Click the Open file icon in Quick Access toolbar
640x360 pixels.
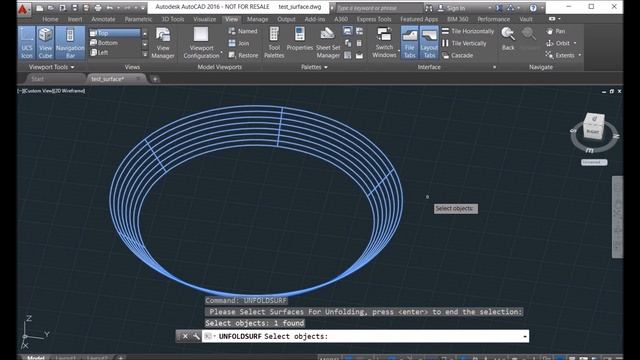[x=51, y=8]
